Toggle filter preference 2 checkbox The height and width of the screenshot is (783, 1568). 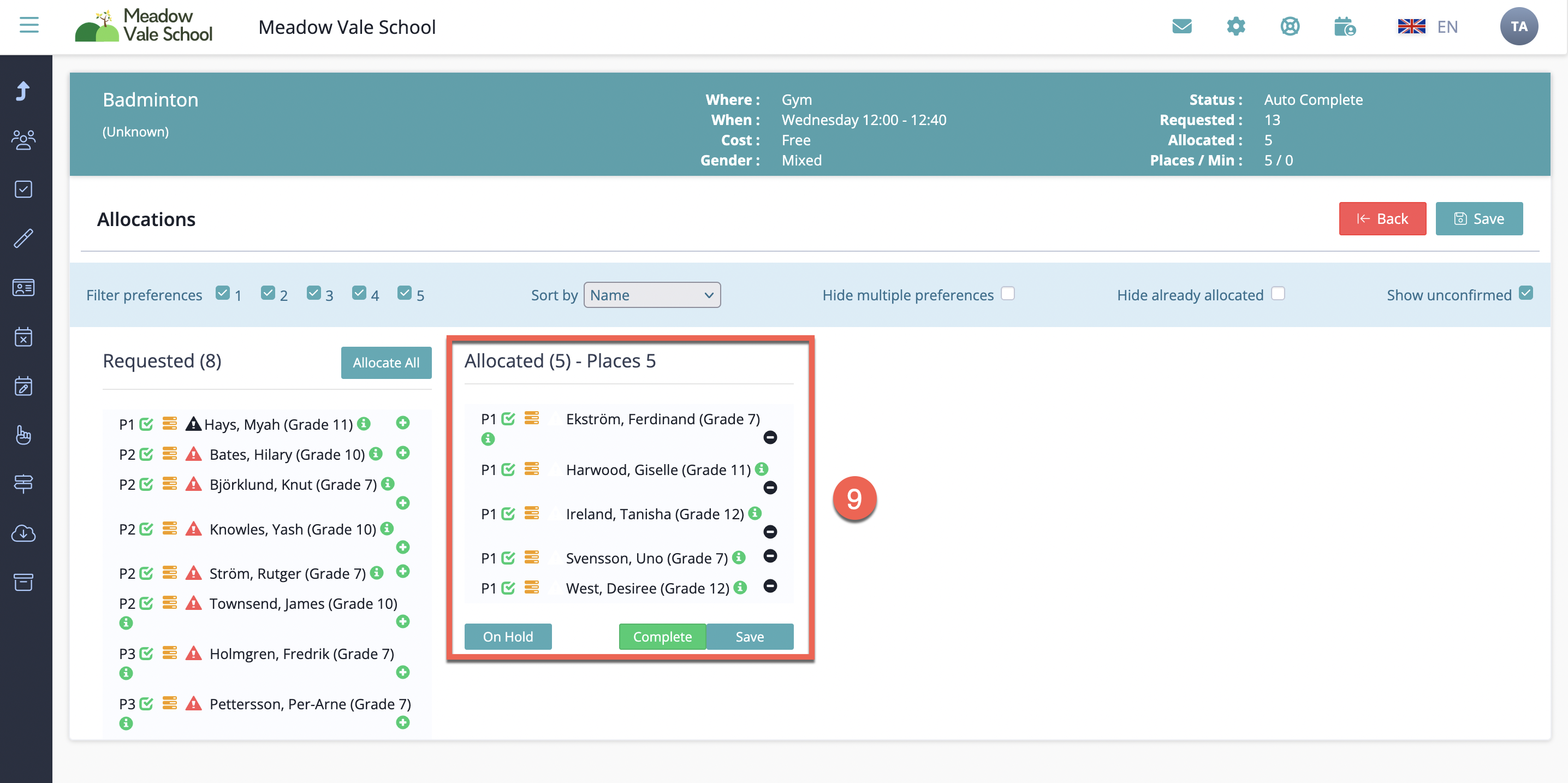click(x=268, y=293)
